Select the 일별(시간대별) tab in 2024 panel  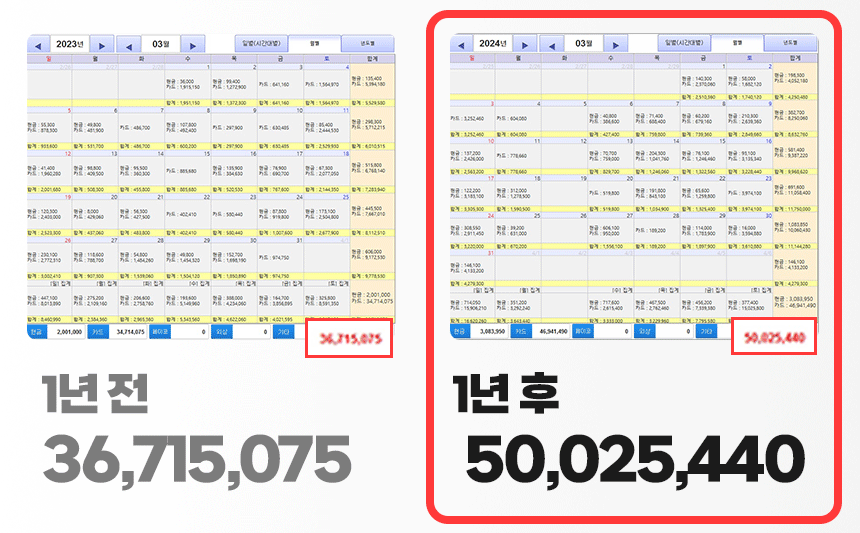point(684,42)
